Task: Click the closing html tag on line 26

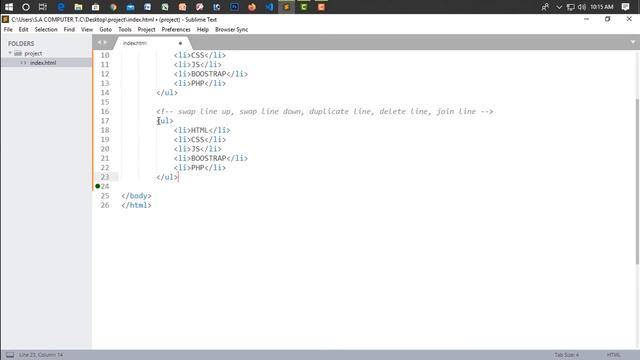Action: (x=136, y=205)
